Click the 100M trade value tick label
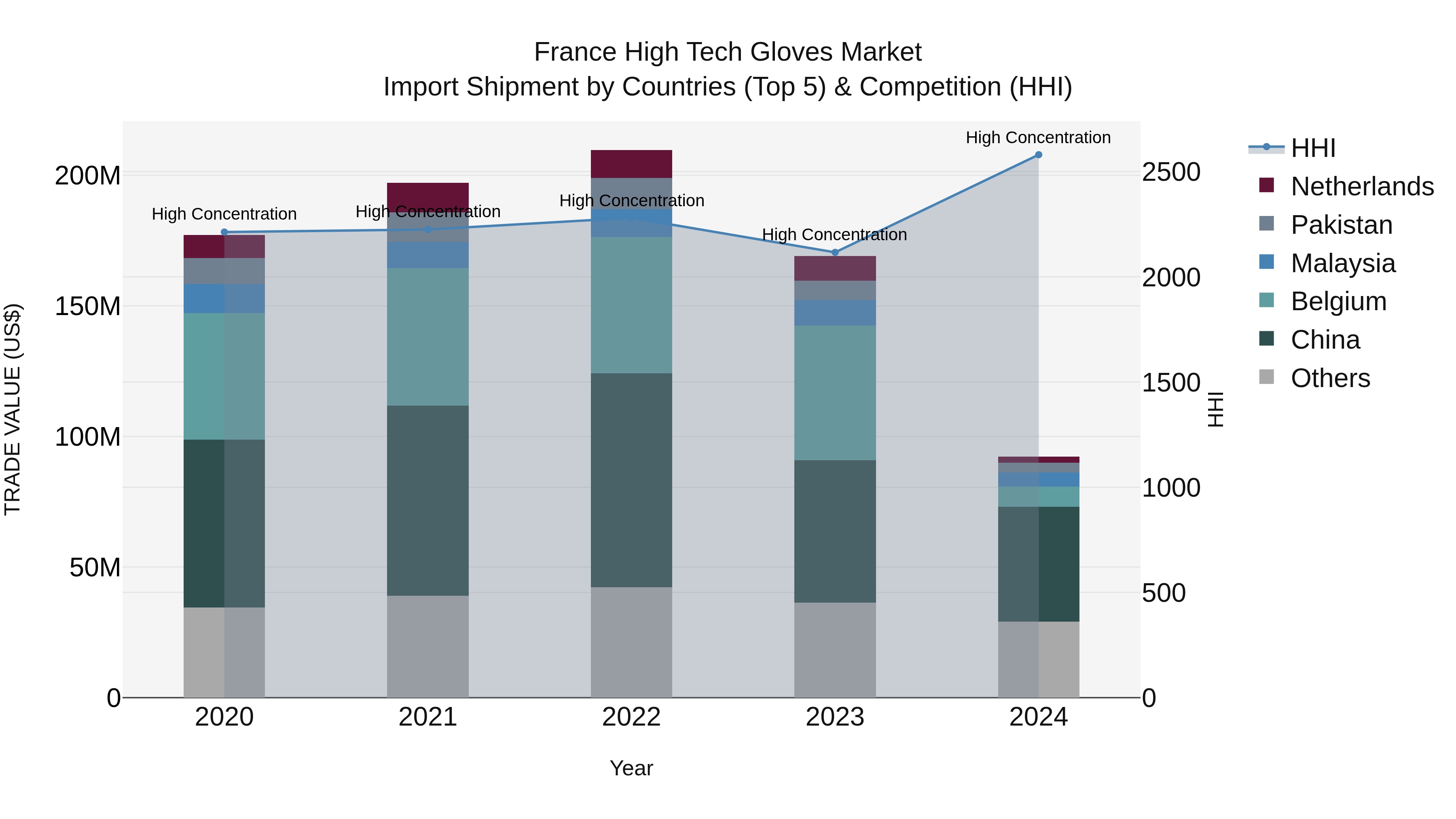Screen dimensions: 1456x819 tap(88, 437)
